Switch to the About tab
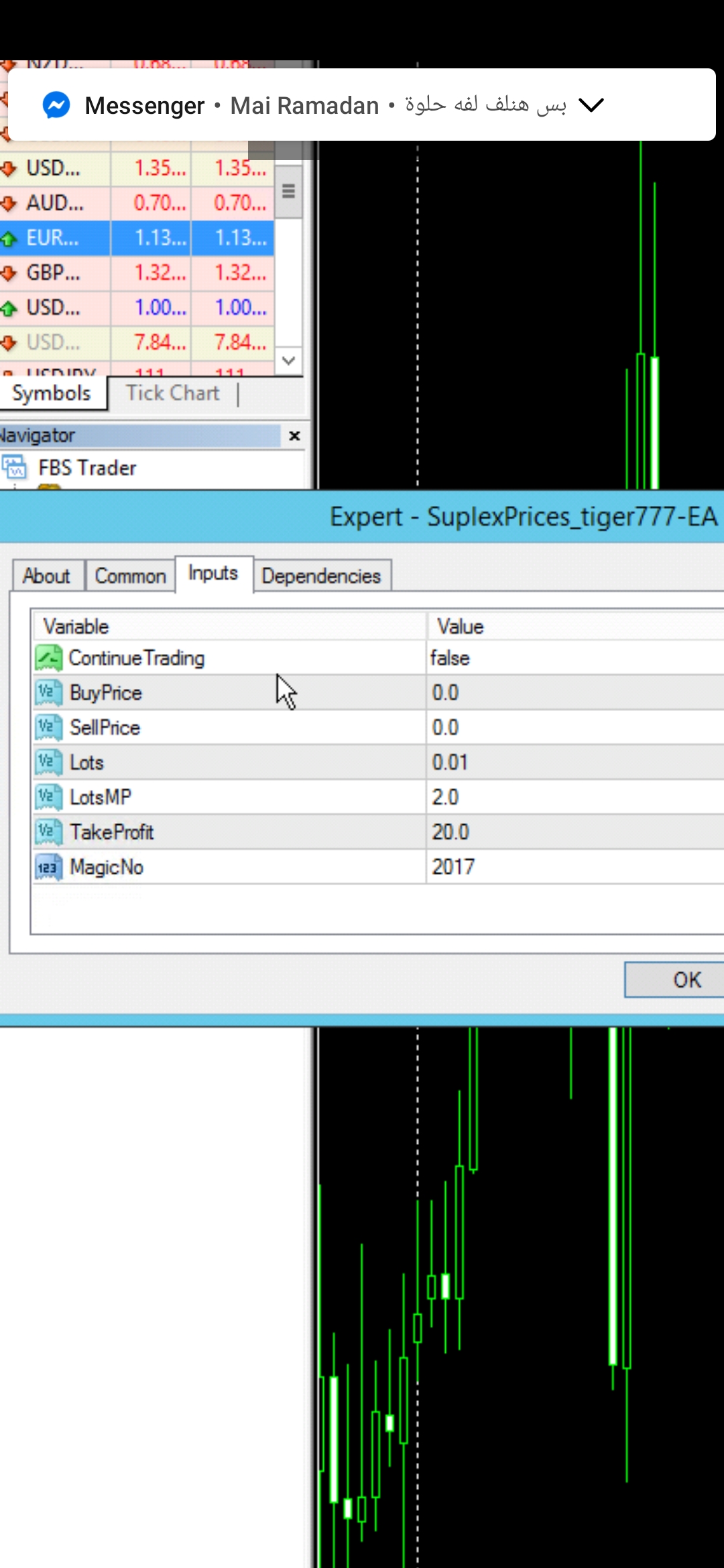The height and width of the screenshot is (1568, 724). pos(46,576)
